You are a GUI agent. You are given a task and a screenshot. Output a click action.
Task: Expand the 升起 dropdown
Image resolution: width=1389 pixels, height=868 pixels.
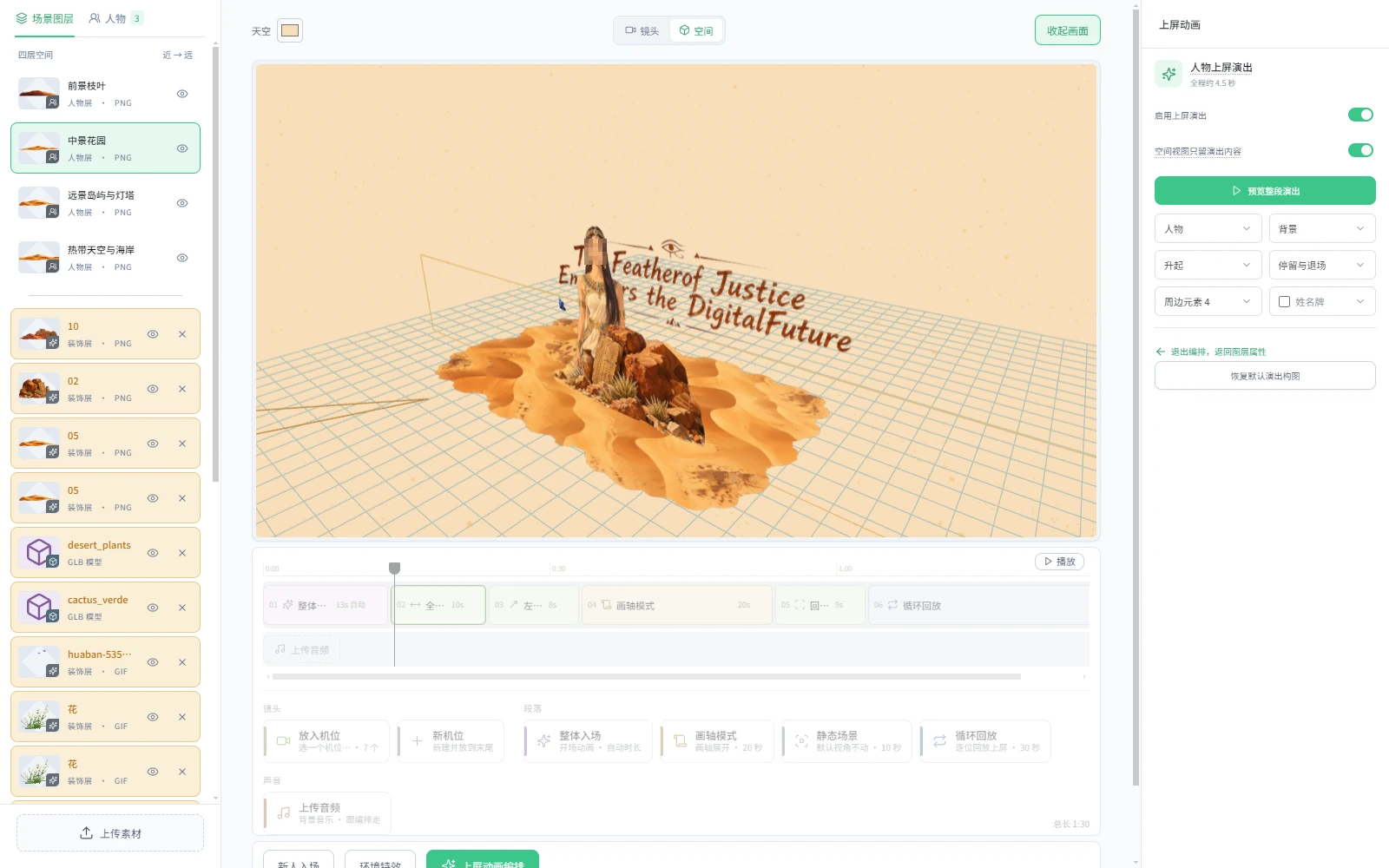click(1208, 266)
